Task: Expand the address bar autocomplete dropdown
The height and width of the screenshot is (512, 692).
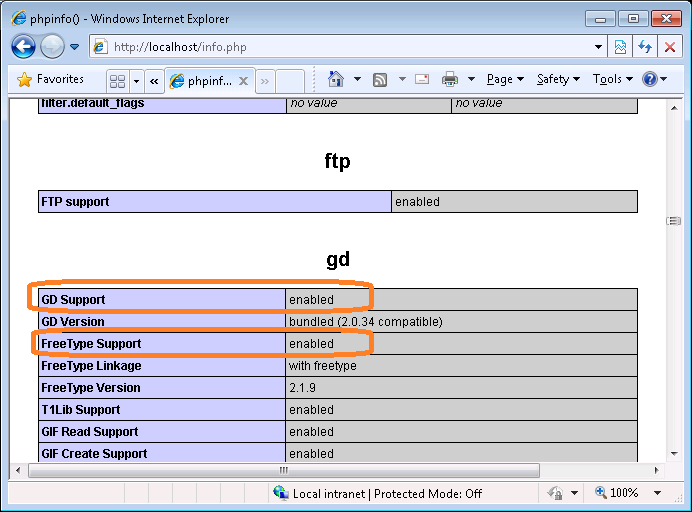Action: tap(598, 47)
